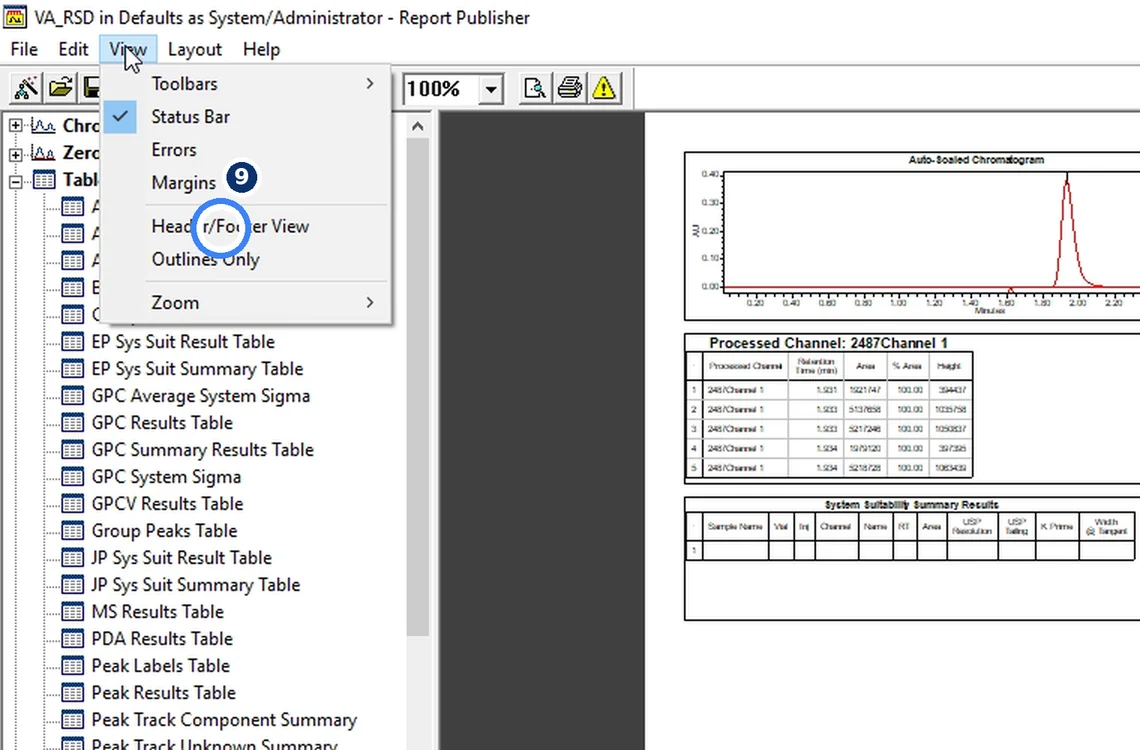Toggle Outlines Only option
This screenshot has height=750, width=1140.
click(245, 259)
